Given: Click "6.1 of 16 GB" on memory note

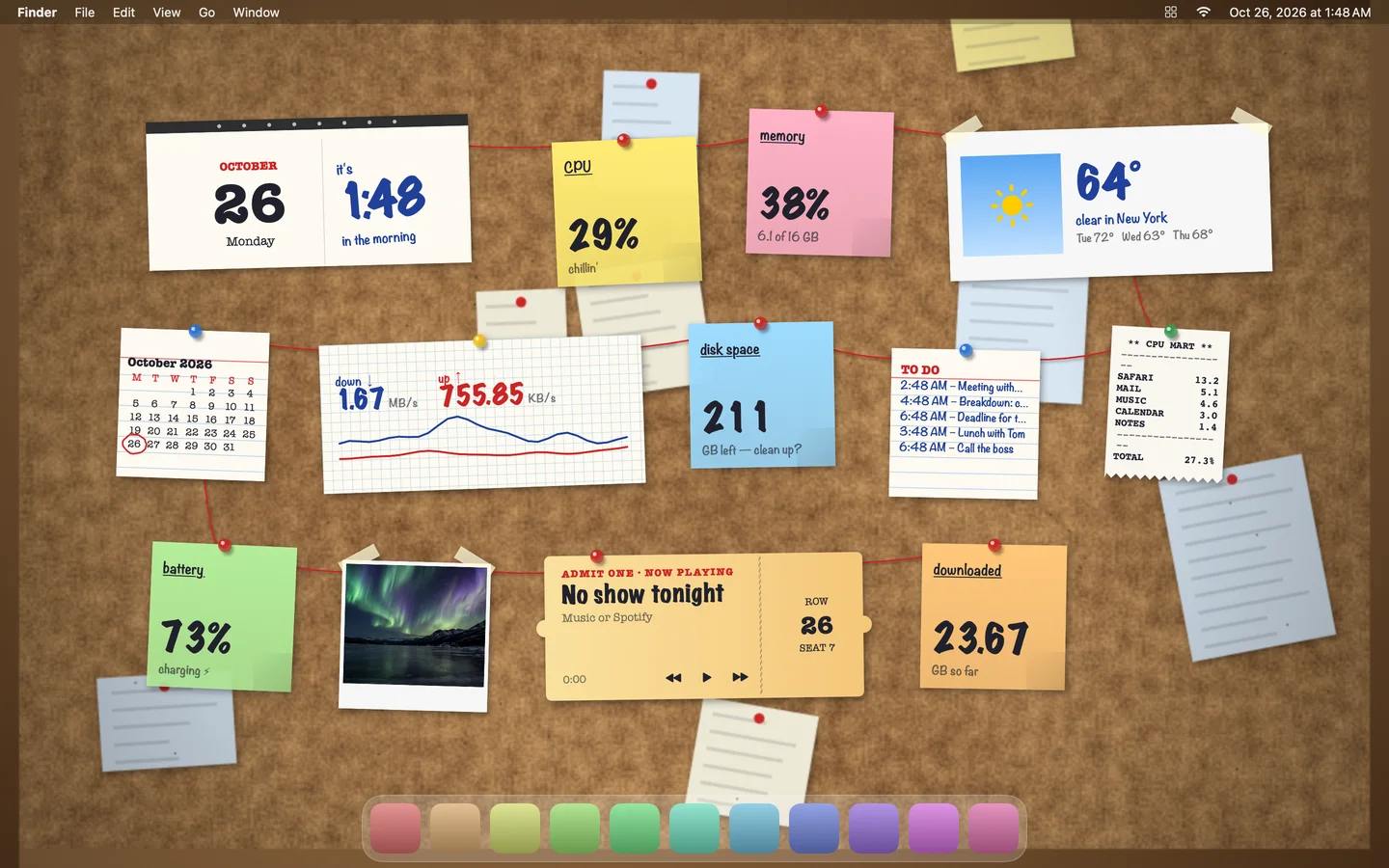Looking at the screenshot, I should (x=788, y=236).
